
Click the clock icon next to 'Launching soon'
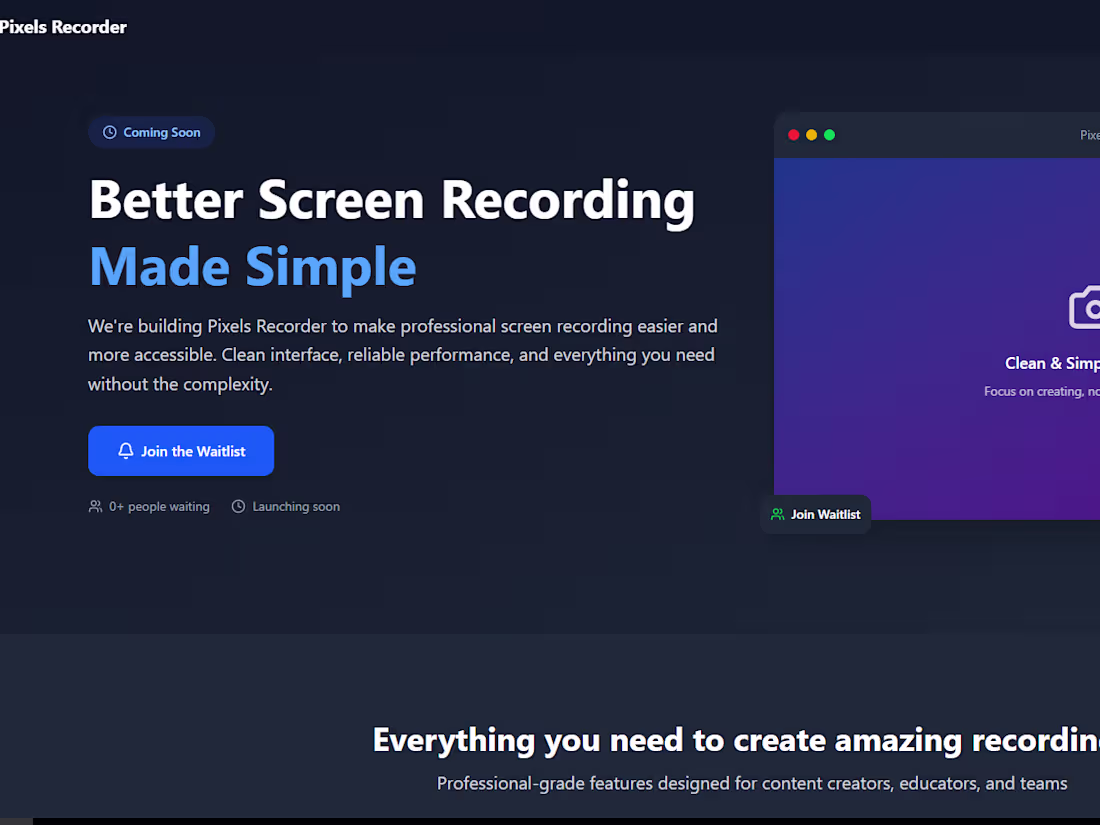[238, 506]
